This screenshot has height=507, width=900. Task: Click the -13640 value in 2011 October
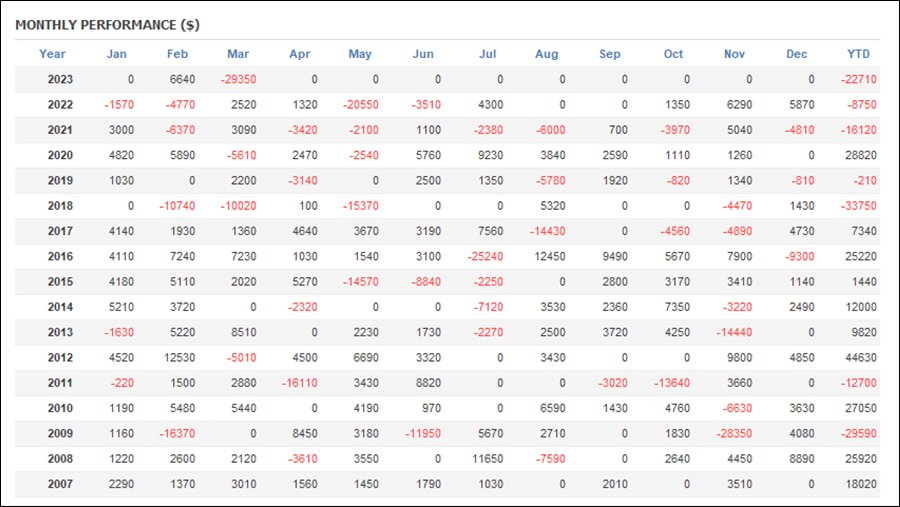672,382
